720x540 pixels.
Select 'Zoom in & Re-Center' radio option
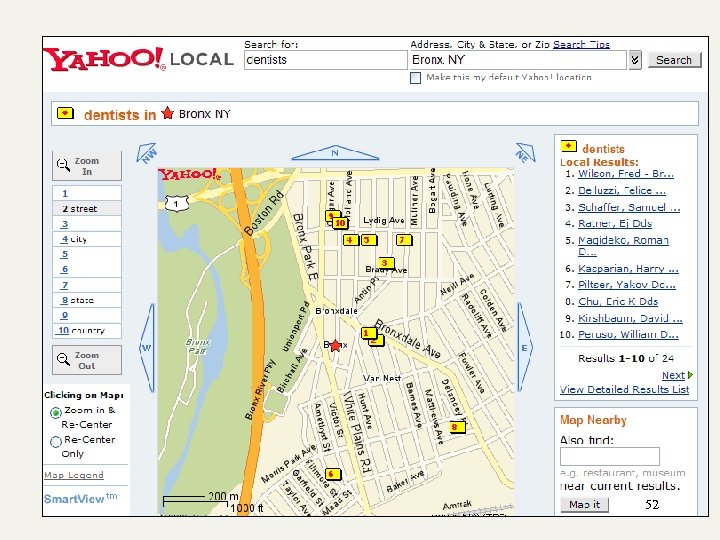point(56,412)
